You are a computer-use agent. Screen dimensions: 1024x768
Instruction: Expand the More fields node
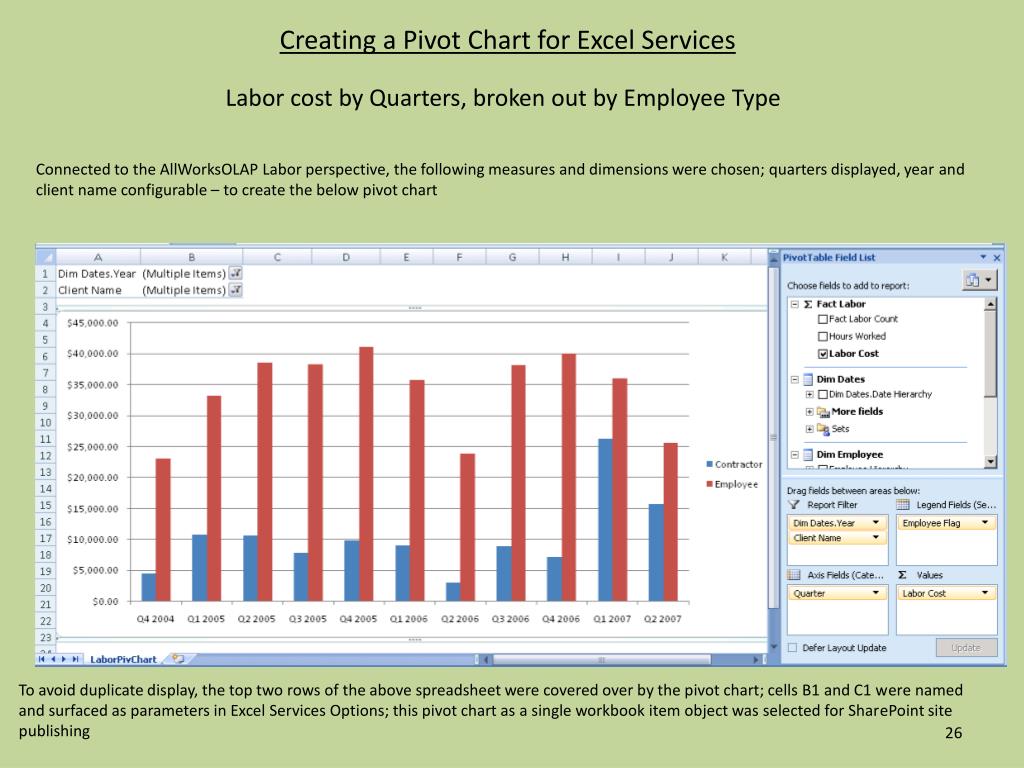click(x=809, y=412)
